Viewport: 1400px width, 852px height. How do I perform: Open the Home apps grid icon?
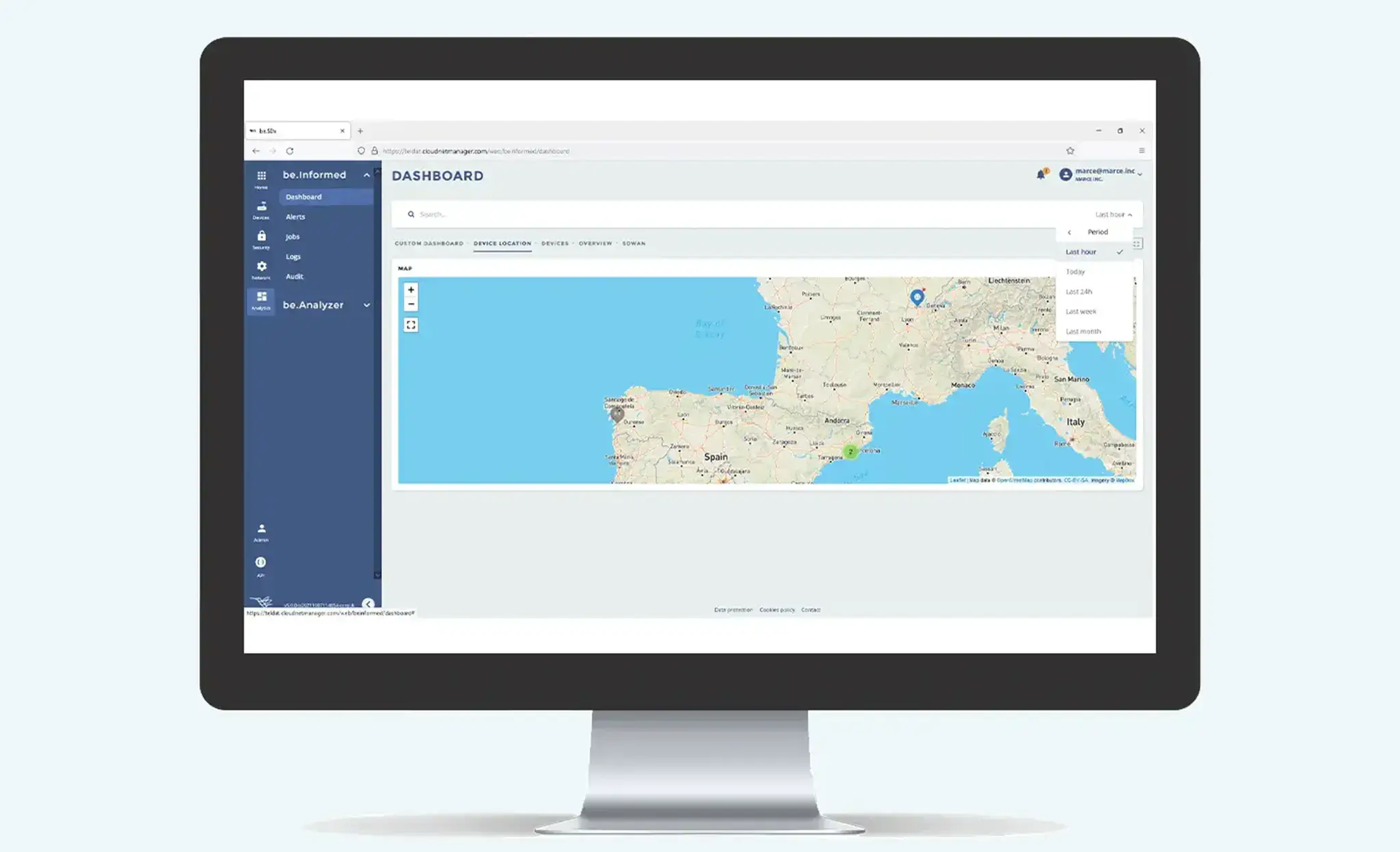(261, 176)
